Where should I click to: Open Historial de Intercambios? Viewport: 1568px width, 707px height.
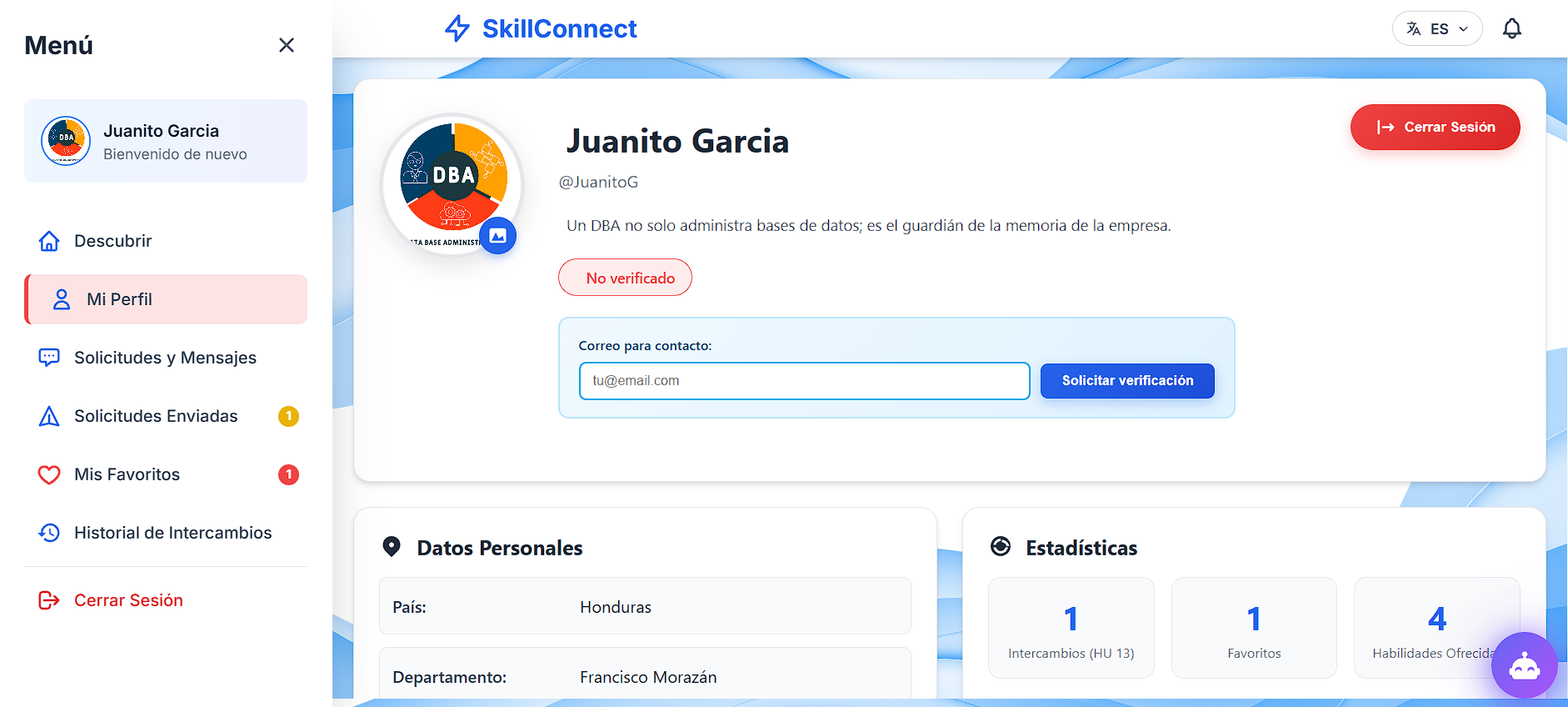166,533
